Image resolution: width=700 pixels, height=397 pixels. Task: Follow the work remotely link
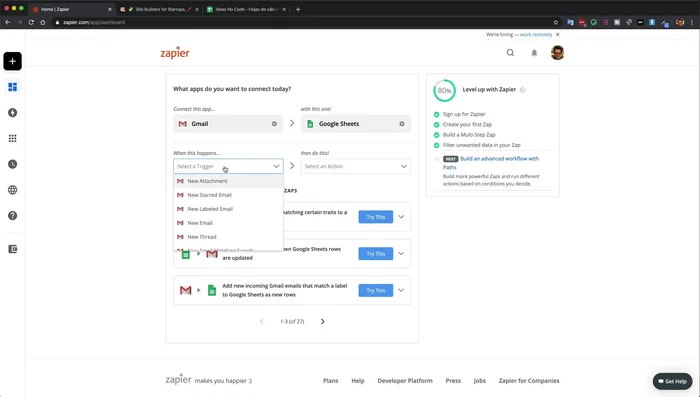pyautogui.click(x=536, y=34)
